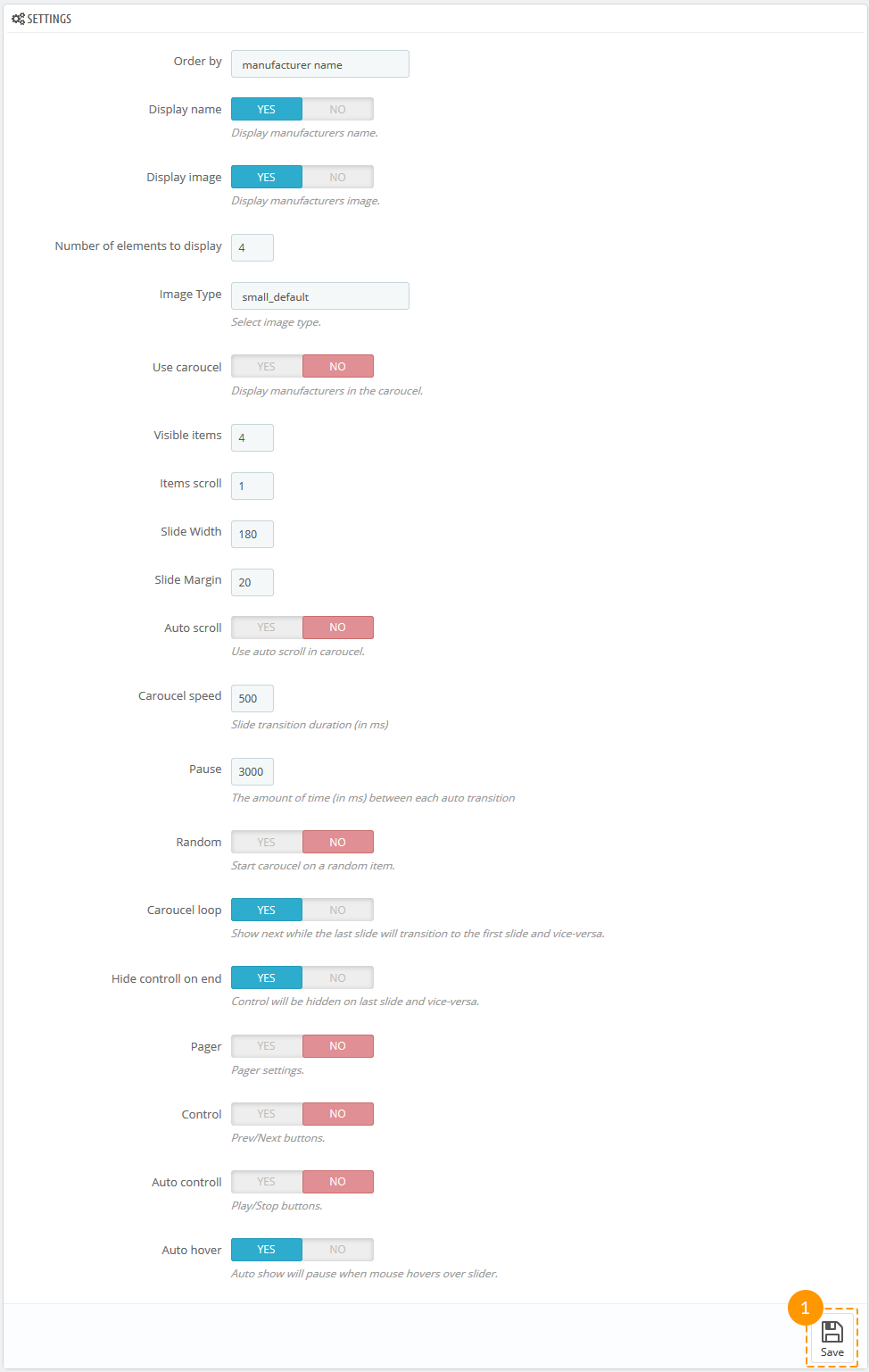Turn on Control prev/next buttons
This screenshot has height=1372, width=869.
coord(267,1113)
